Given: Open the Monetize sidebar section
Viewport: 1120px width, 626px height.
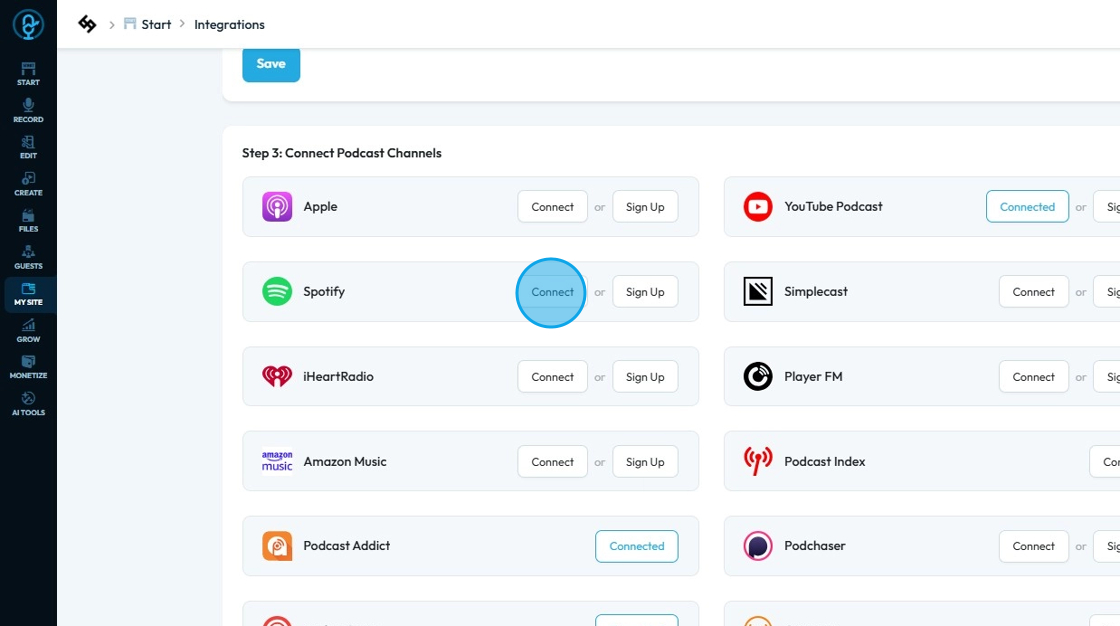Looking at the screenshot, I should (28, 367).
